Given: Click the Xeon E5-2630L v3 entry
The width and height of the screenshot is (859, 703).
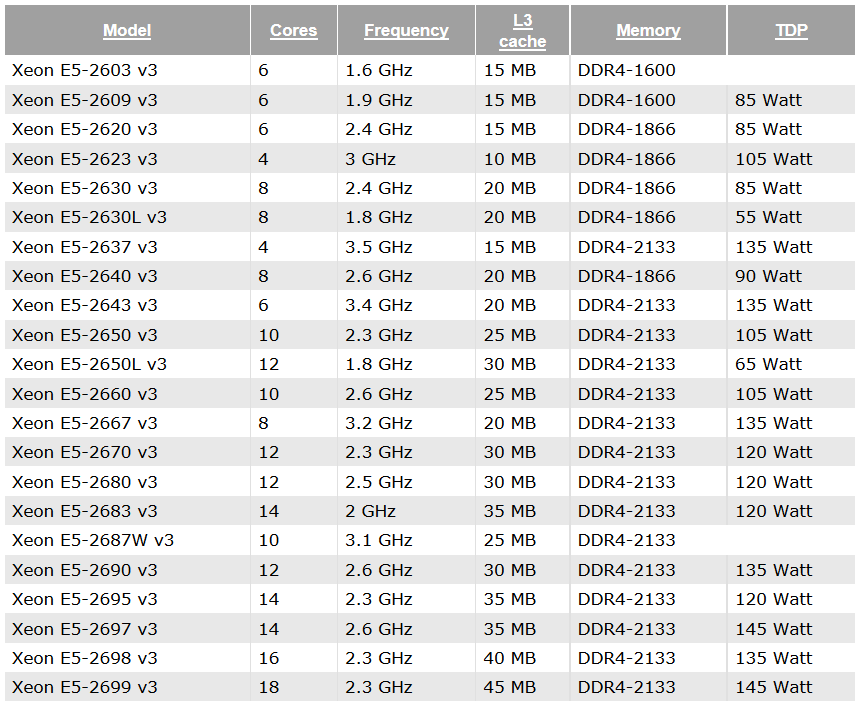Looking at the screenshot, I should [x=89, y=218].
